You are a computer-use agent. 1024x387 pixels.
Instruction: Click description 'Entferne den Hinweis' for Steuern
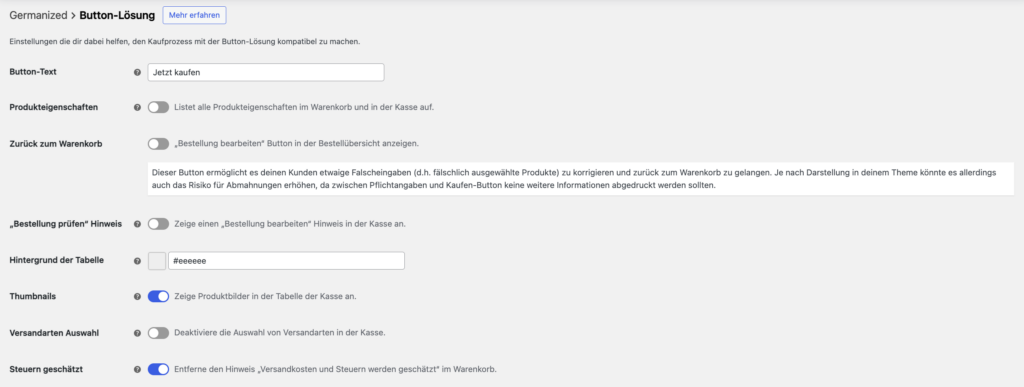336,369
